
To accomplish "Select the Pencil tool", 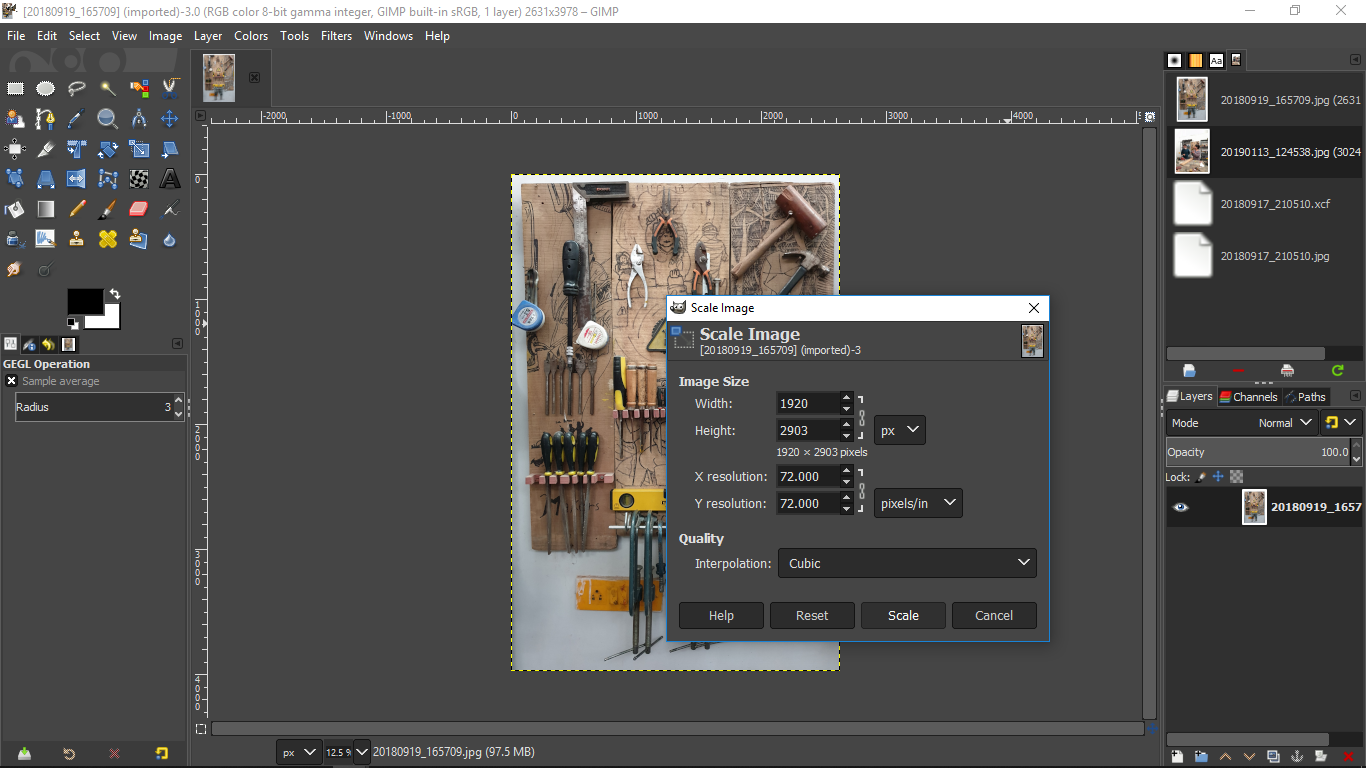I will pos(77,209).
